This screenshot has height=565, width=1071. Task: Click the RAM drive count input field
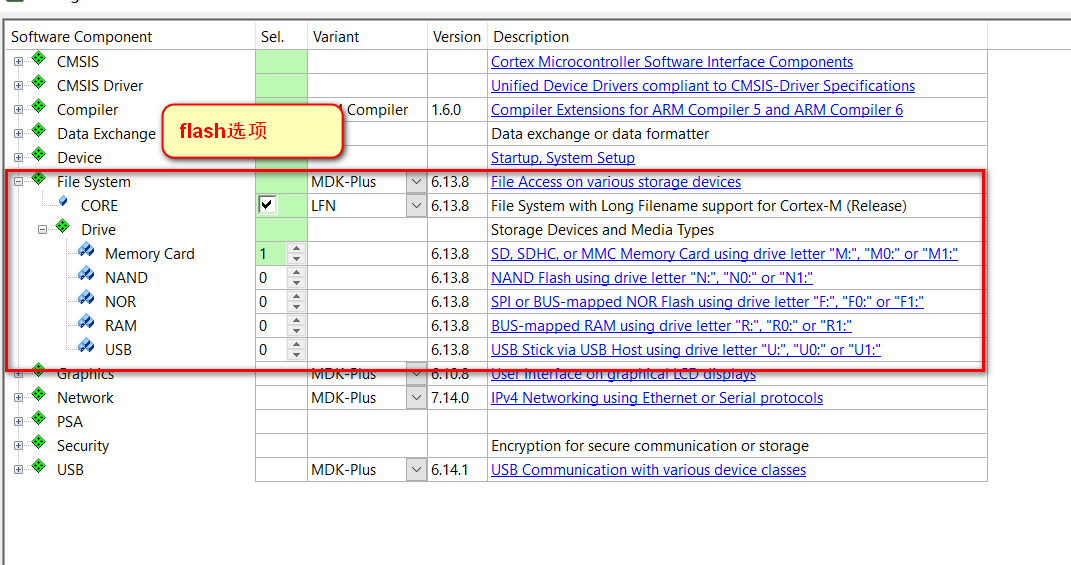pyautogui.click(x=271, y=326)
